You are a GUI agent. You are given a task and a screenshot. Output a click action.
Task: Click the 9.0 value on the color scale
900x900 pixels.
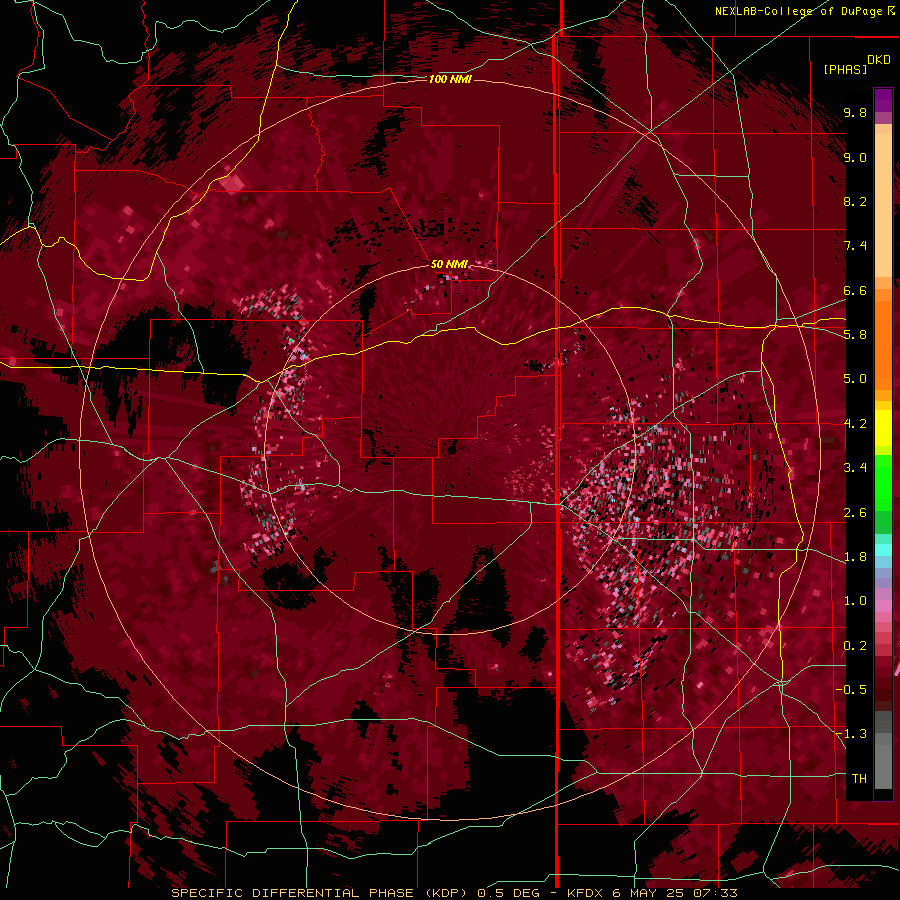coord(855,158)
